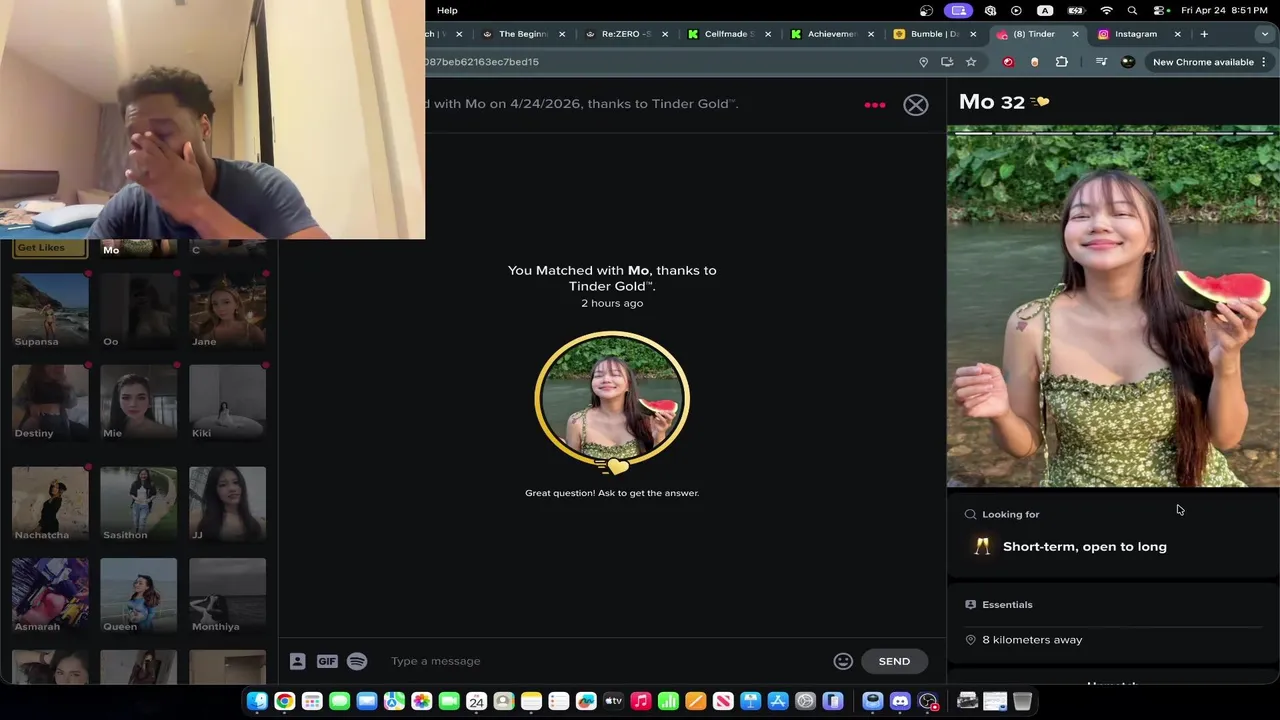Viewport: 1280px width, 720px height.
Task: Open Finder from the Dock
Action: tap(257, 702)
